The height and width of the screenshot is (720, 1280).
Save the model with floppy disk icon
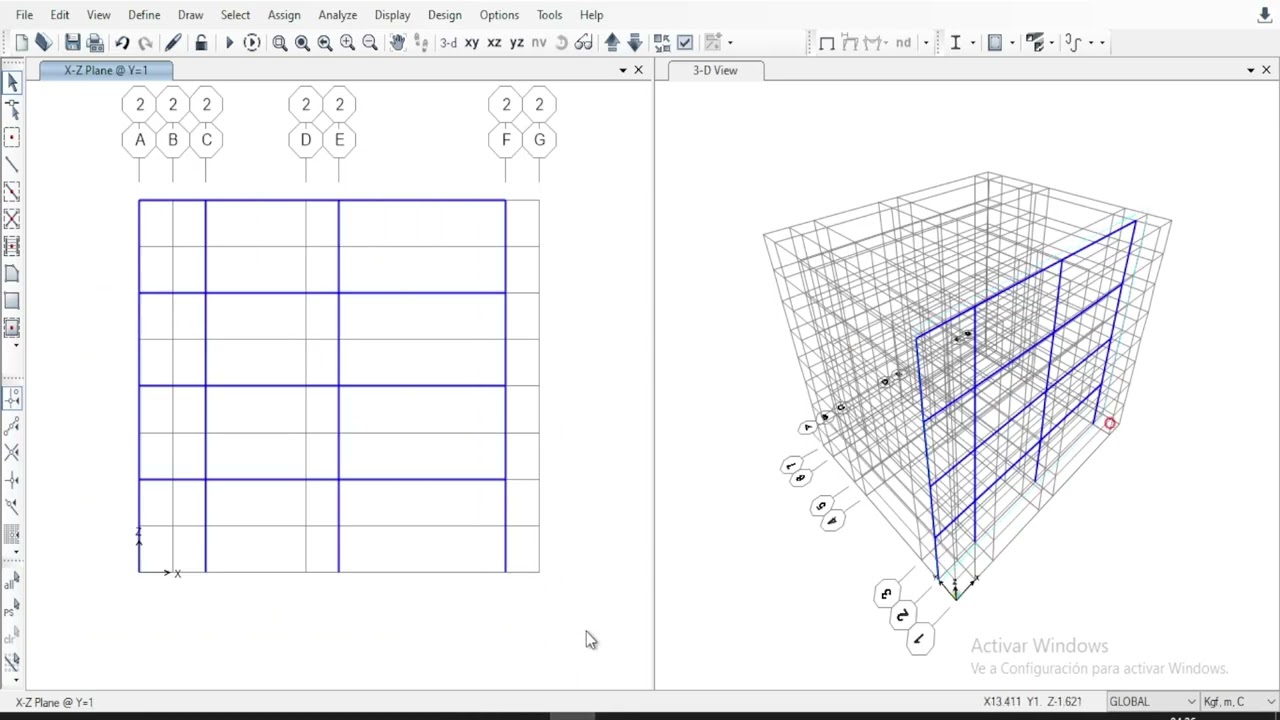(x=72, y=42)
